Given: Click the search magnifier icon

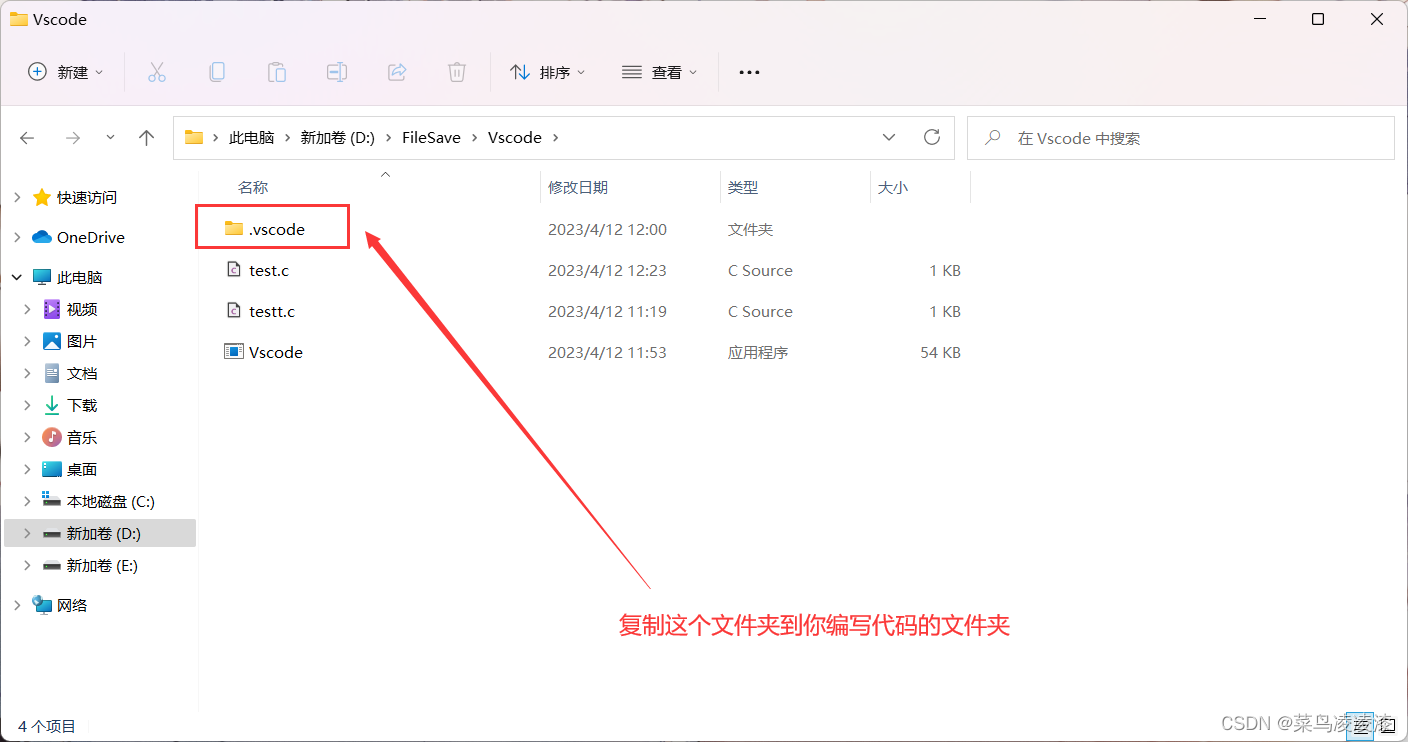Looking at the screenshot, I should point(993,138).
